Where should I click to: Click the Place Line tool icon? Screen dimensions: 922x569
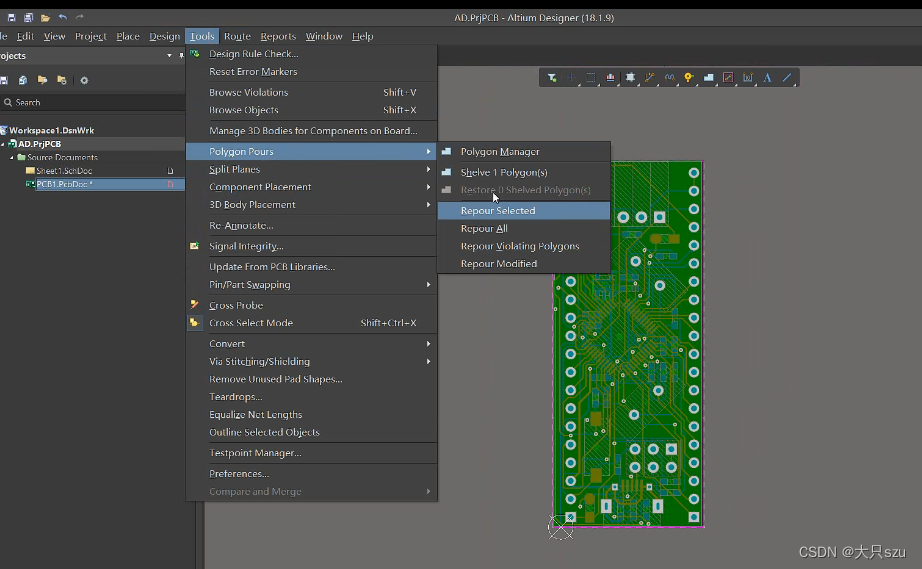787,77
